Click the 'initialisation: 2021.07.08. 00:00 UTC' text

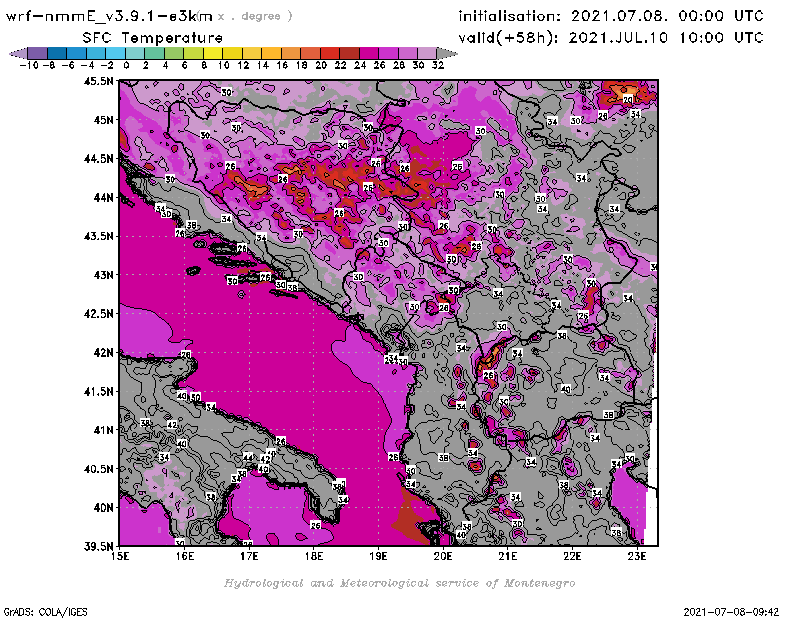611,16
